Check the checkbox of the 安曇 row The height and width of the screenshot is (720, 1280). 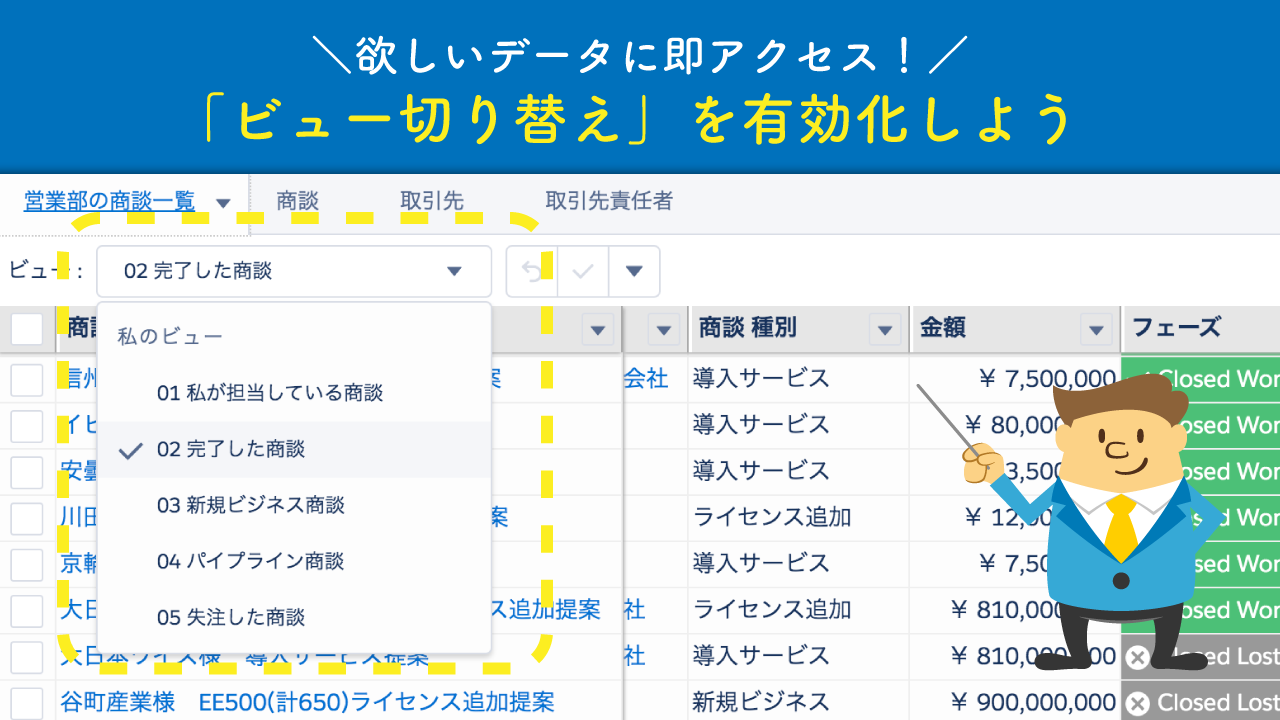(27, 472)
